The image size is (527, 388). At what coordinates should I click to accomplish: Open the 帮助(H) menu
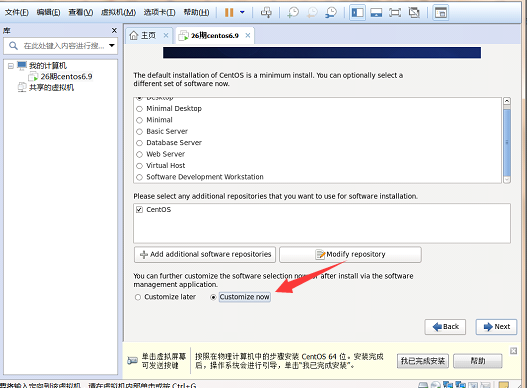pyautogui.click(x=196, y=12)
